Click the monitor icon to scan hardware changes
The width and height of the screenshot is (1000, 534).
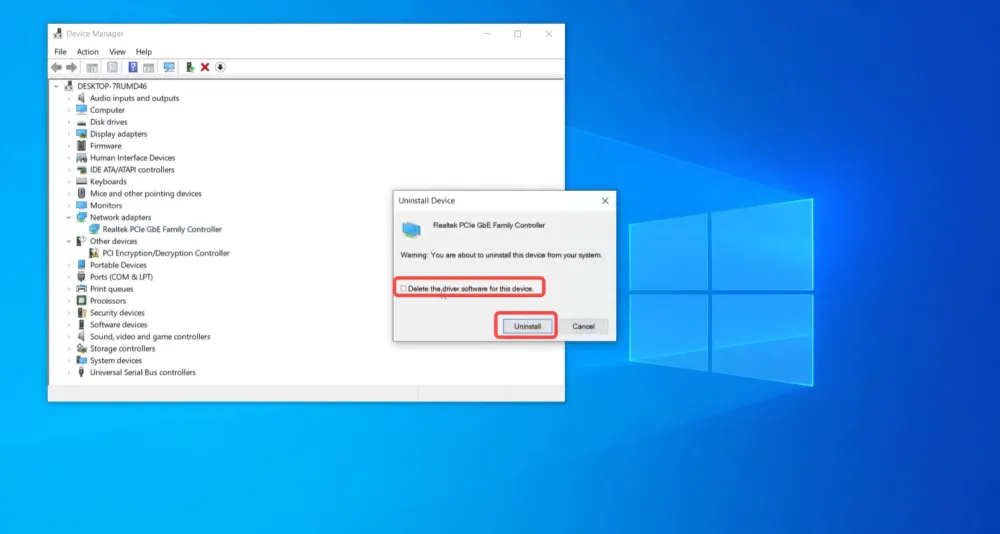169,67
